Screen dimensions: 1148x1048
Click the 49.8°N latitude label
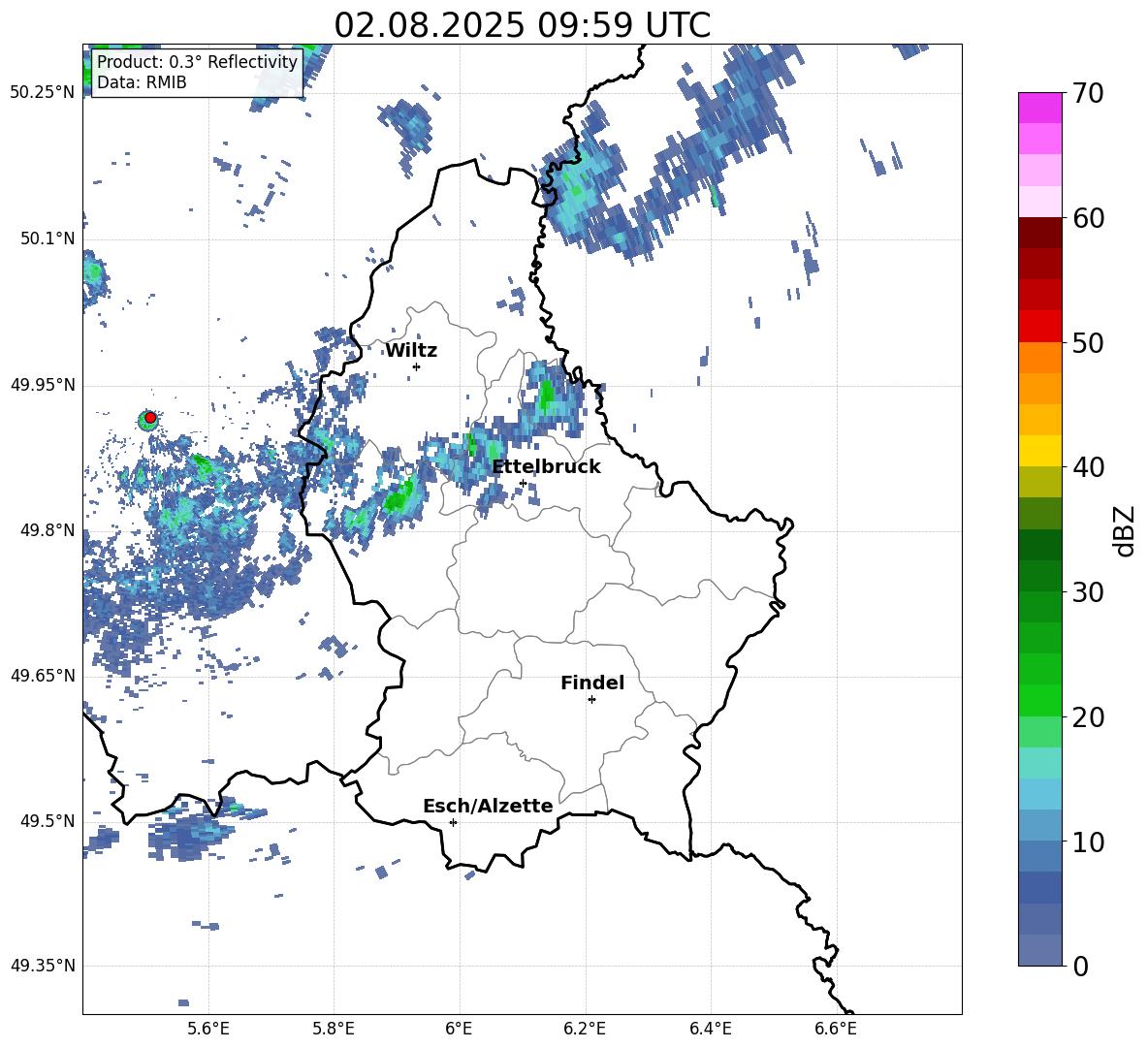click(49, 530)
